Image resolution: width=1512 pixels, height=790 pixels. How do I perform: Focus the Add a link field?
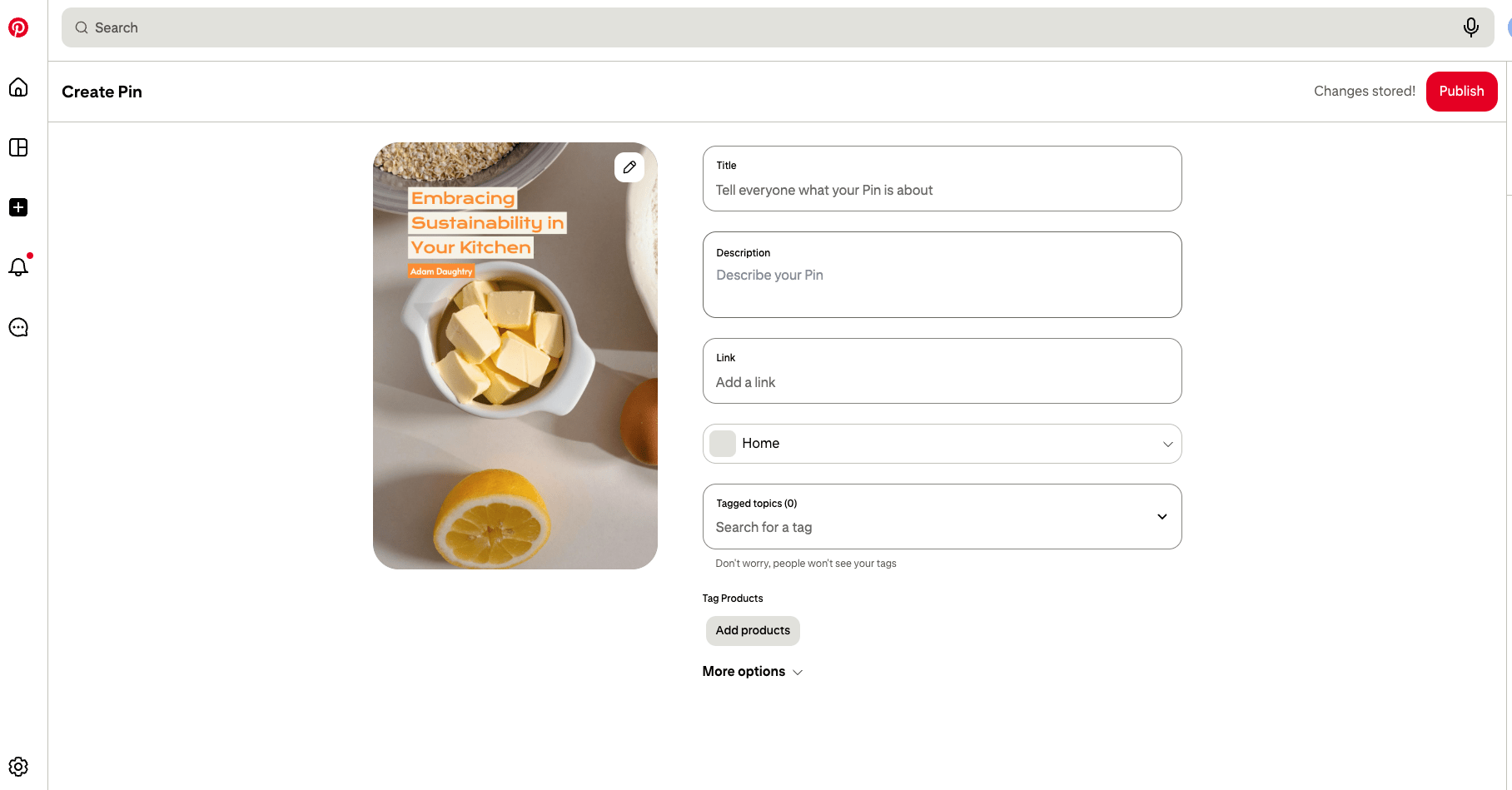tap(942, 371)
